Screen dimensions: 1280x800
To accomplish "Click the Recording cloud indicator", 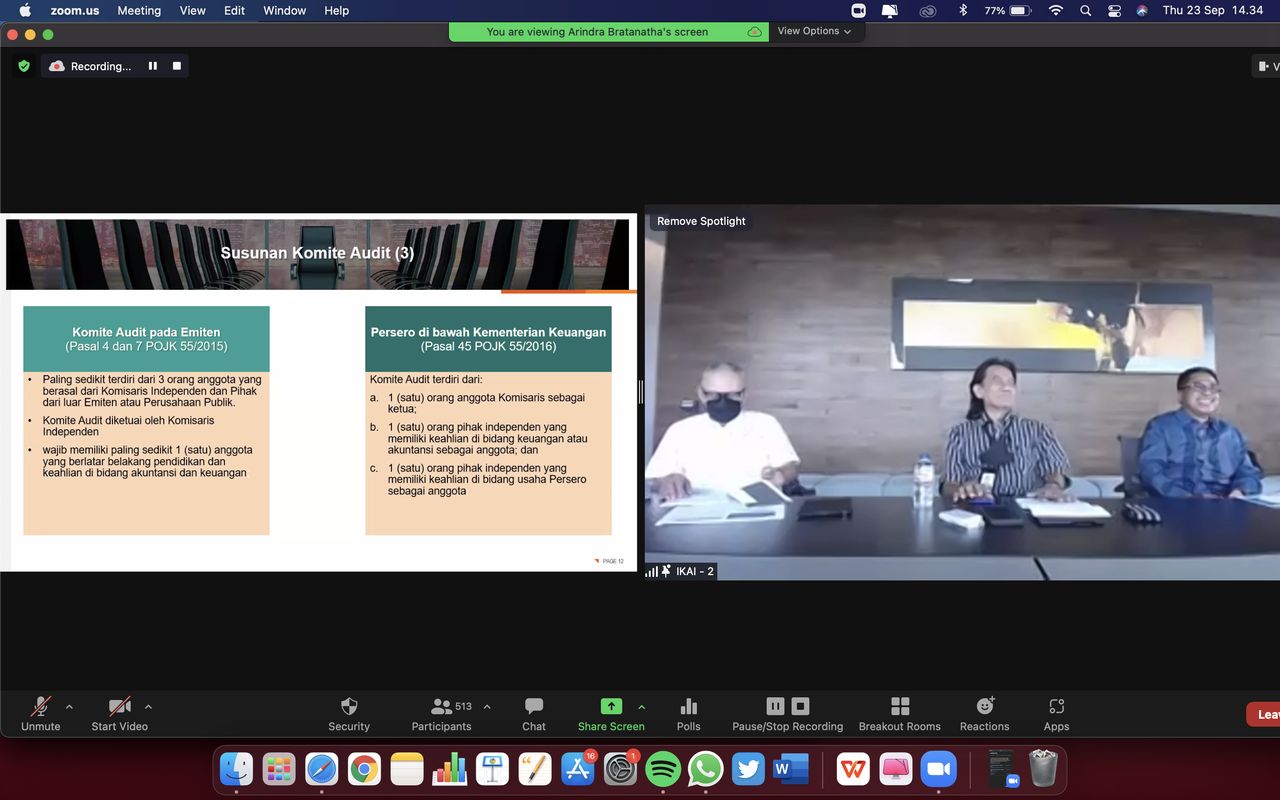I will click(57, 66).
